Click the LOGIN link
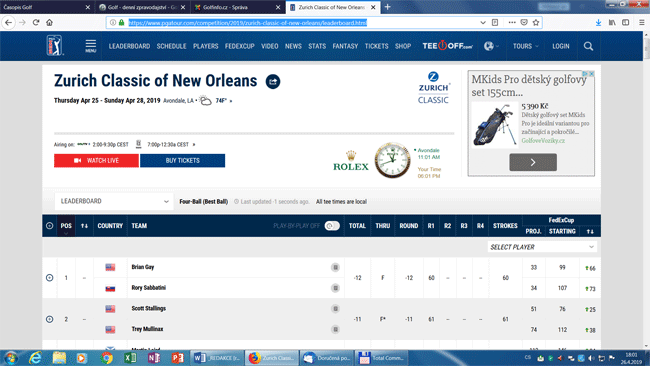This screenshot has height=366, width=650. [x=560, y=46]
